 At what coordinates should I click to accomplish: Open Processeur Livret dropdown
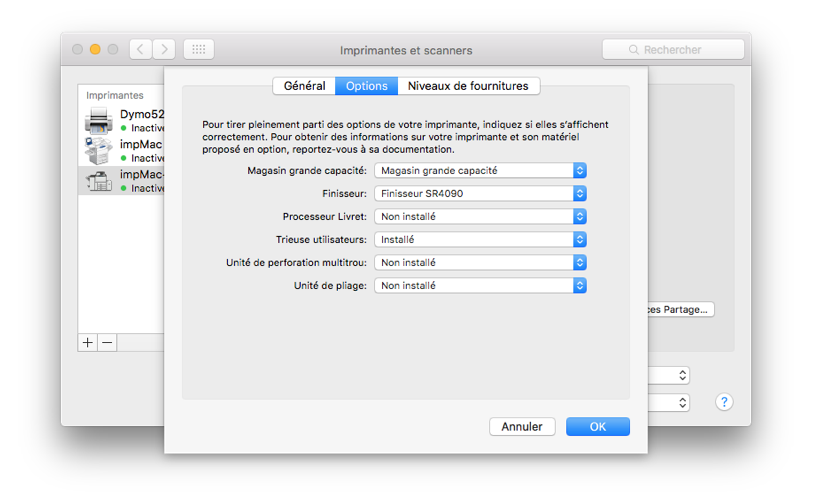click(x=479, y=217)
